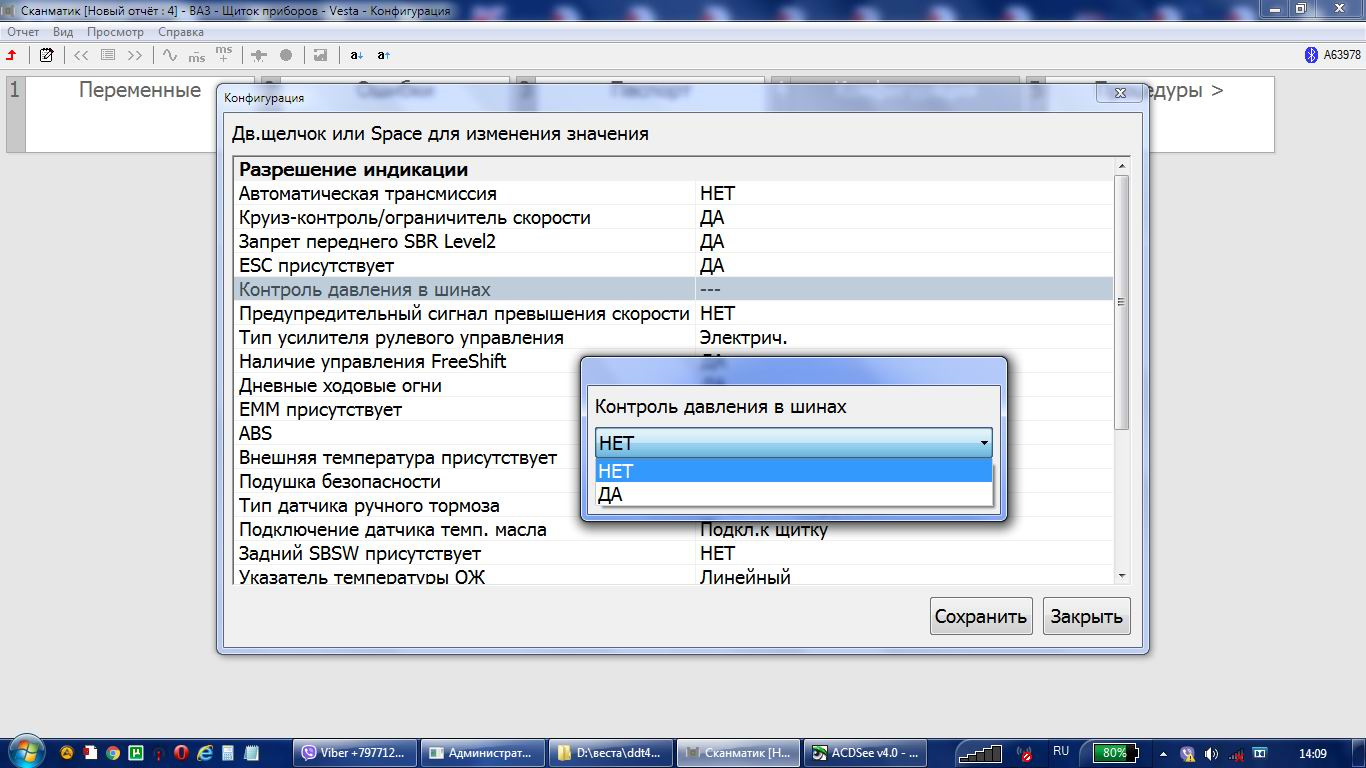1366x768 pixels.
Task: Click the font size increase icon
Action: 384,55
